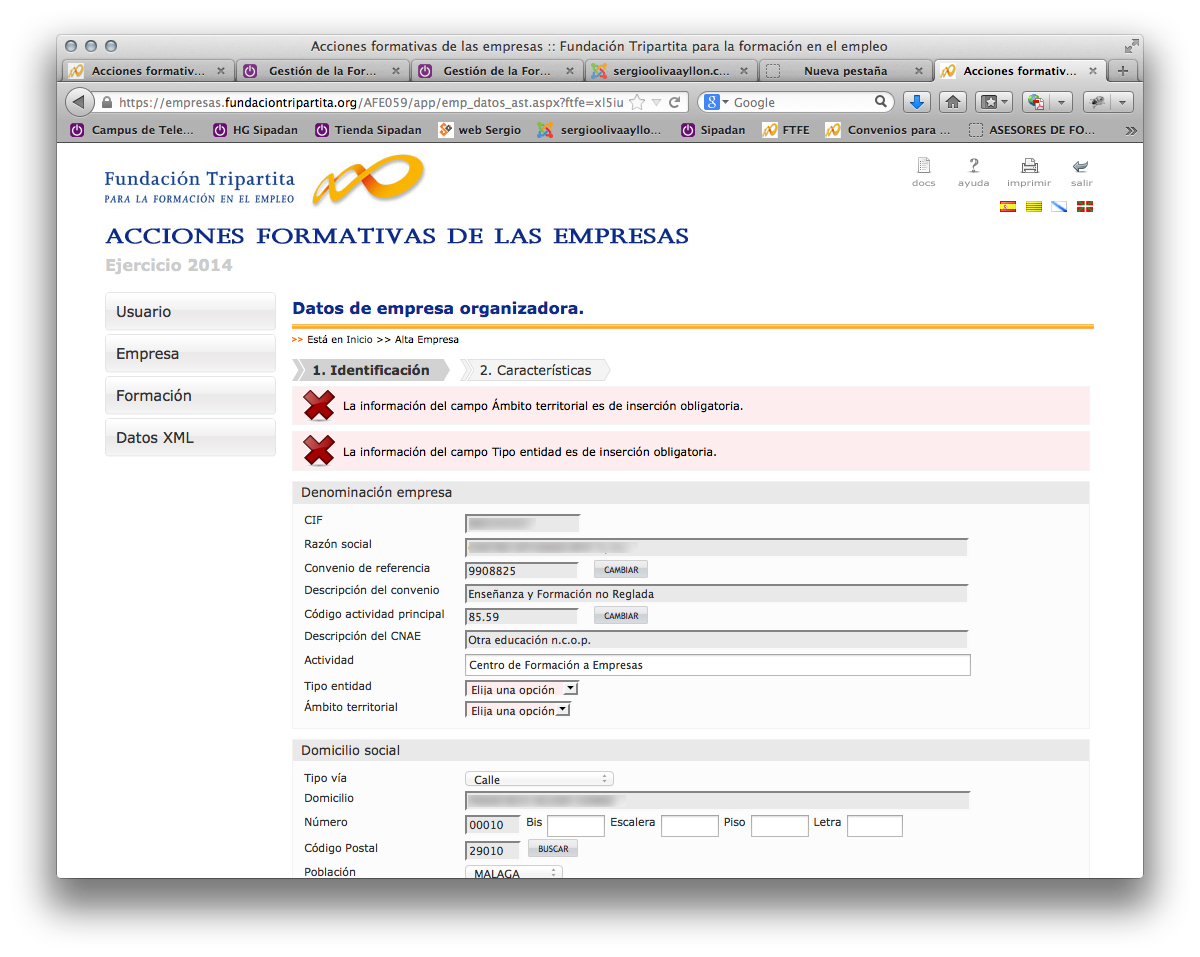Open the bookmarks menu toolbar icon

coord(994,102)
